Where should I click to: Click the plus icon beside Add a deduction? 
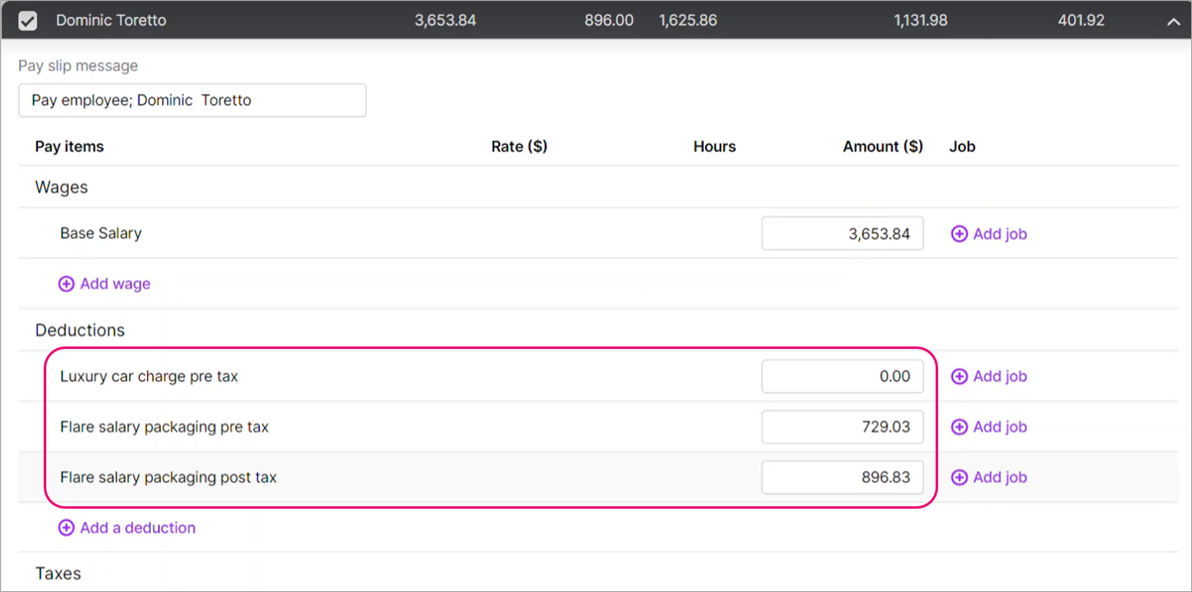point(66,528)
